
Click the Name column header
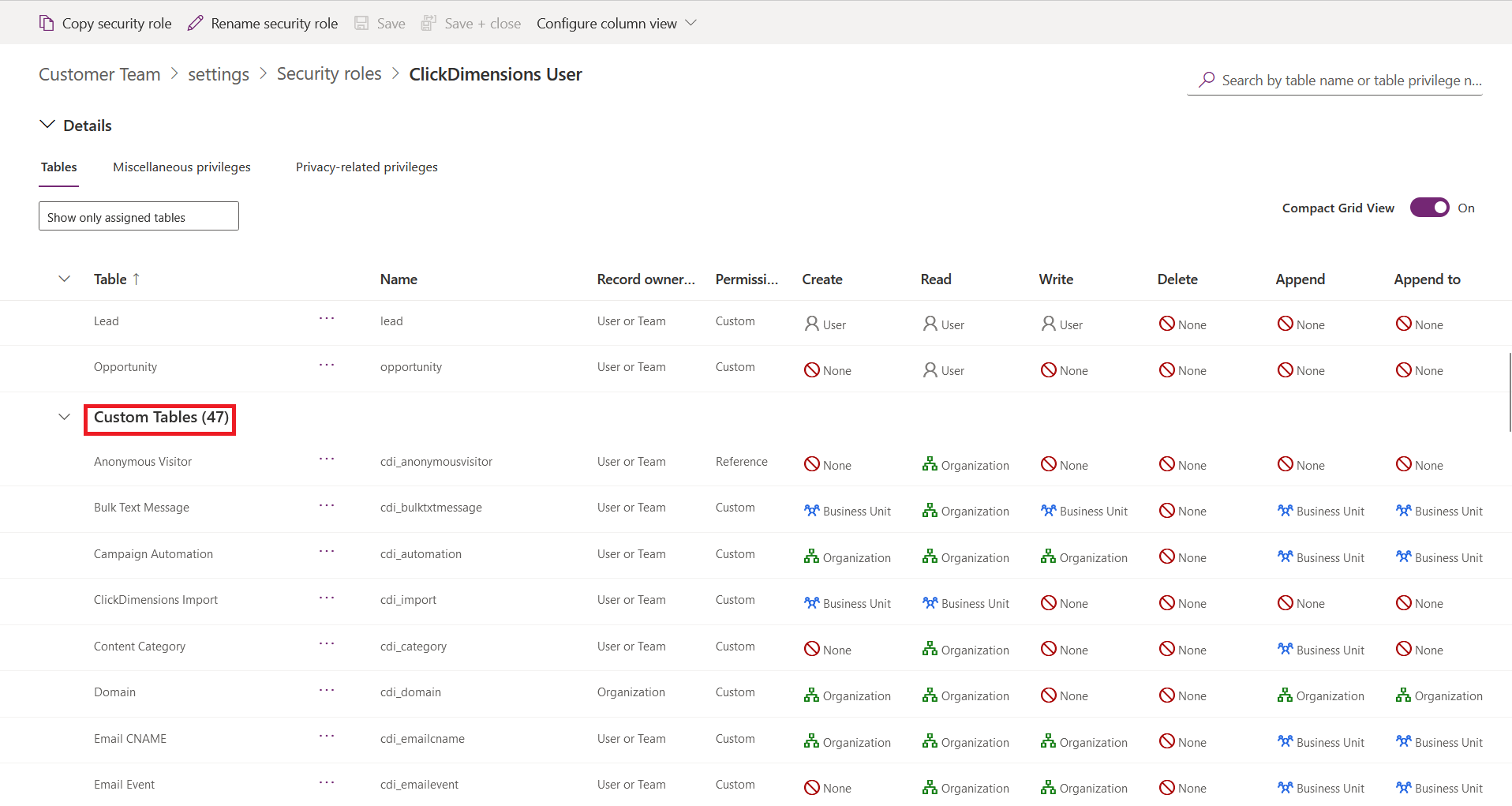click(x=399, y=279)
